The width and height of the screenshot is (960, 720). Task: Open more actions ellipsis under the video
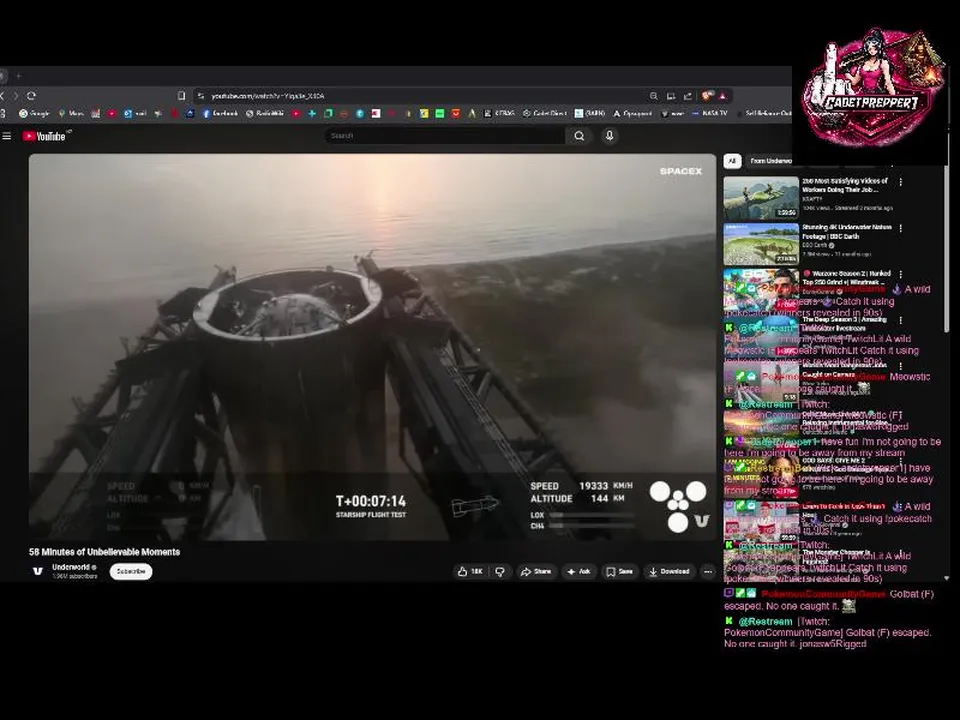(x=708, y=571)
